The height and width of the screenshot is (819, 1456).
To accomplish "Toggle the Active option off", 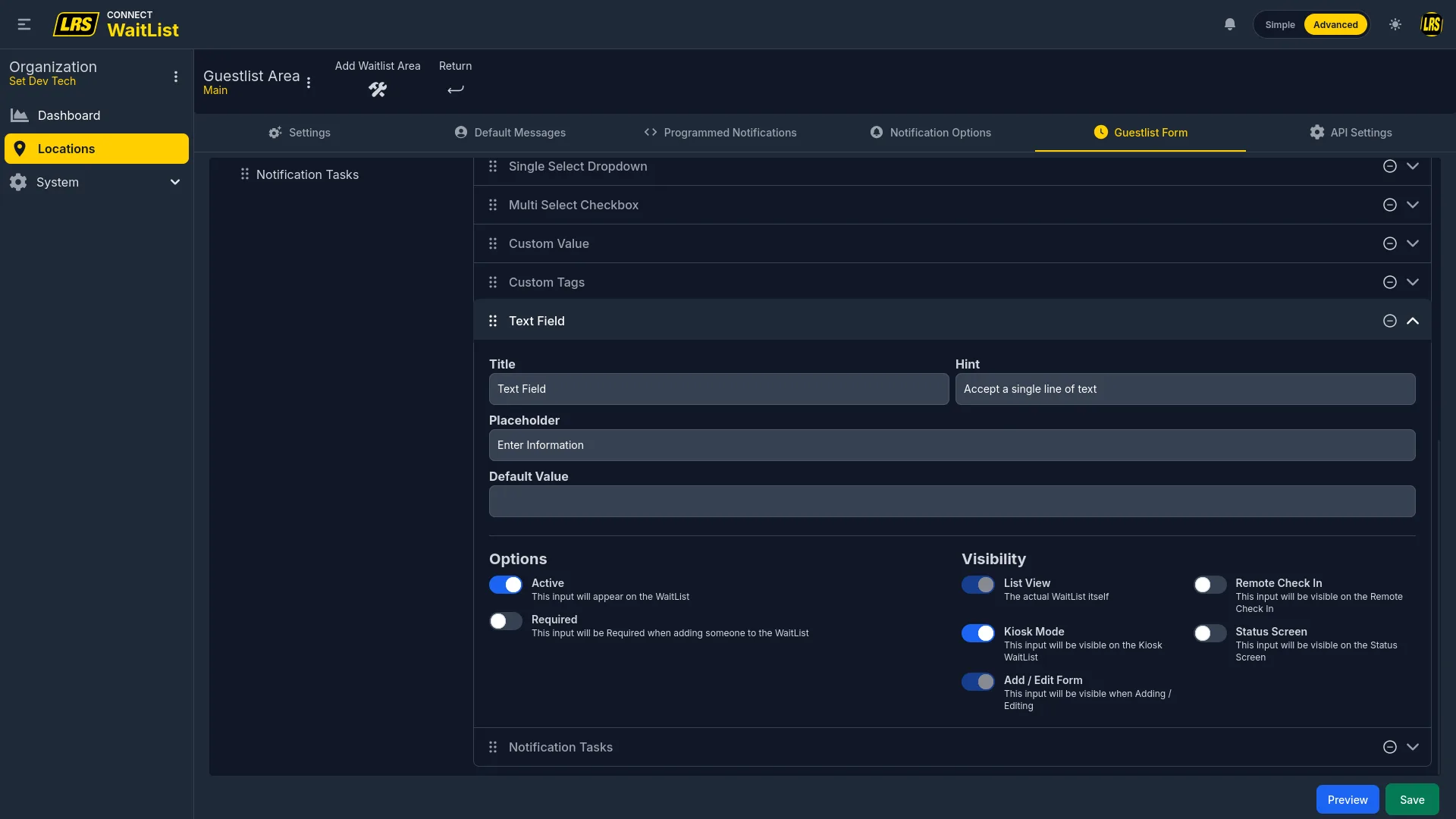I will pyautogui.click(x=506, y=585).
